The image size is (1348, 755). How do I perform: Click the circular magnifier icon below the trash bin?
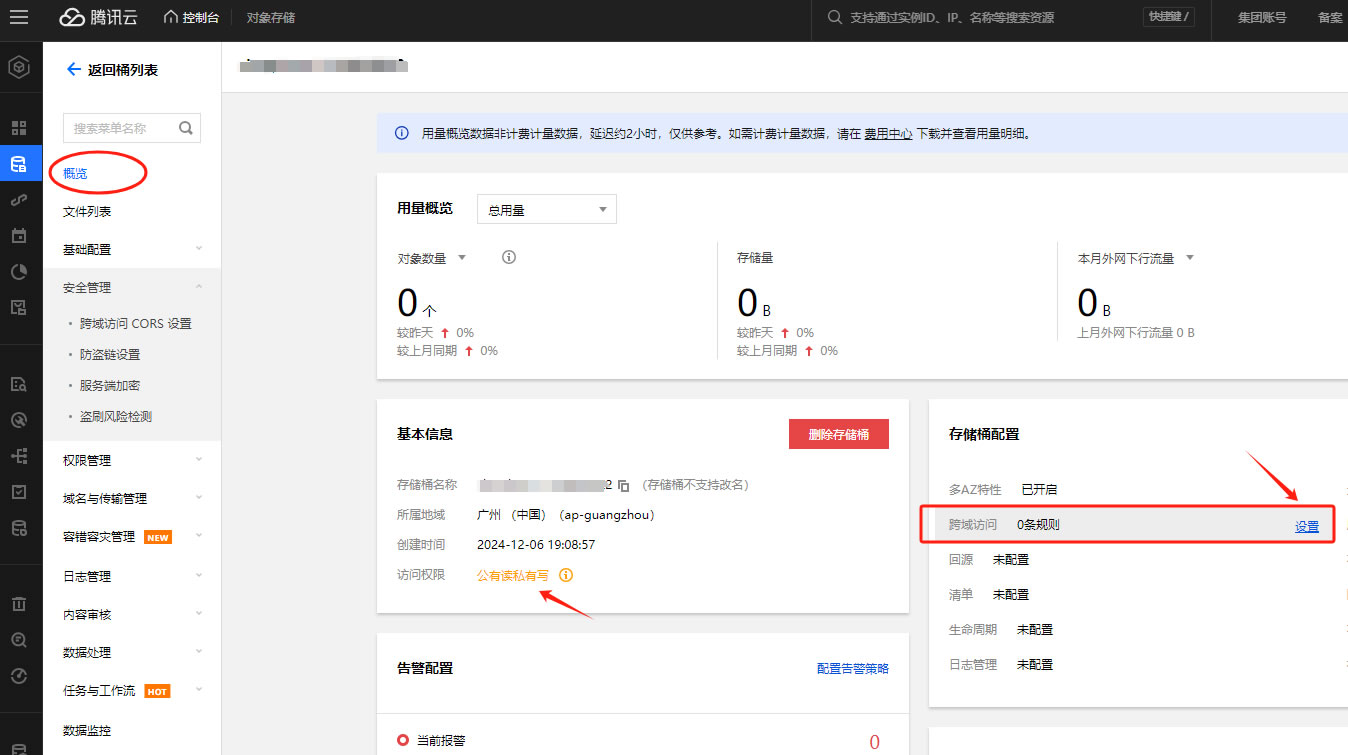[x=19, y=640]
